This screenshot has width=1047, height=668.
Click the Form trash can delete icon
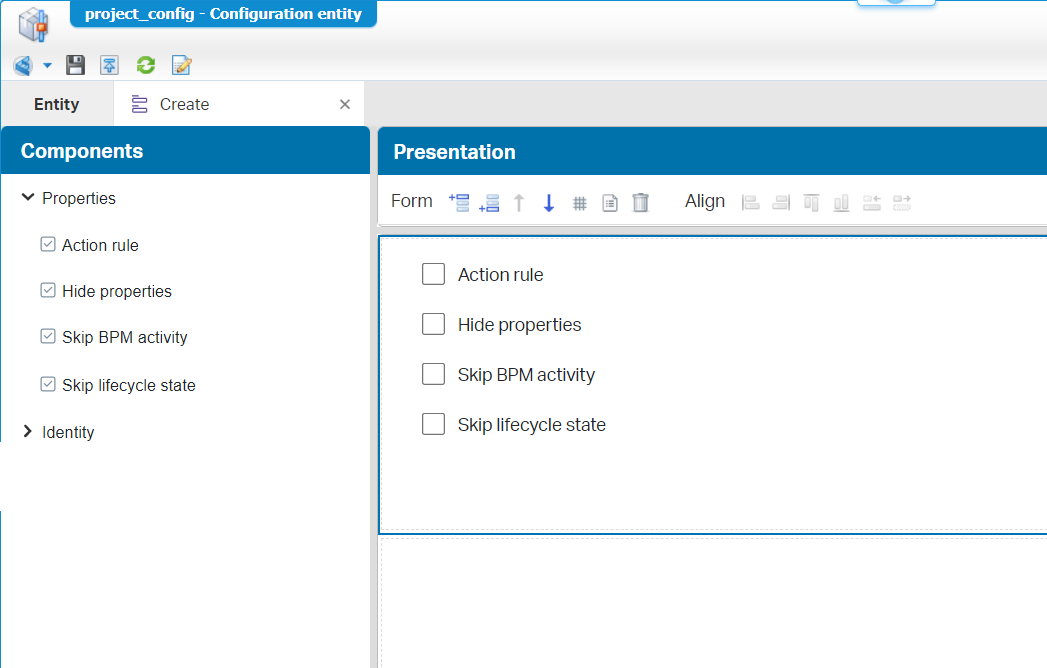click(x=641, y=203)
